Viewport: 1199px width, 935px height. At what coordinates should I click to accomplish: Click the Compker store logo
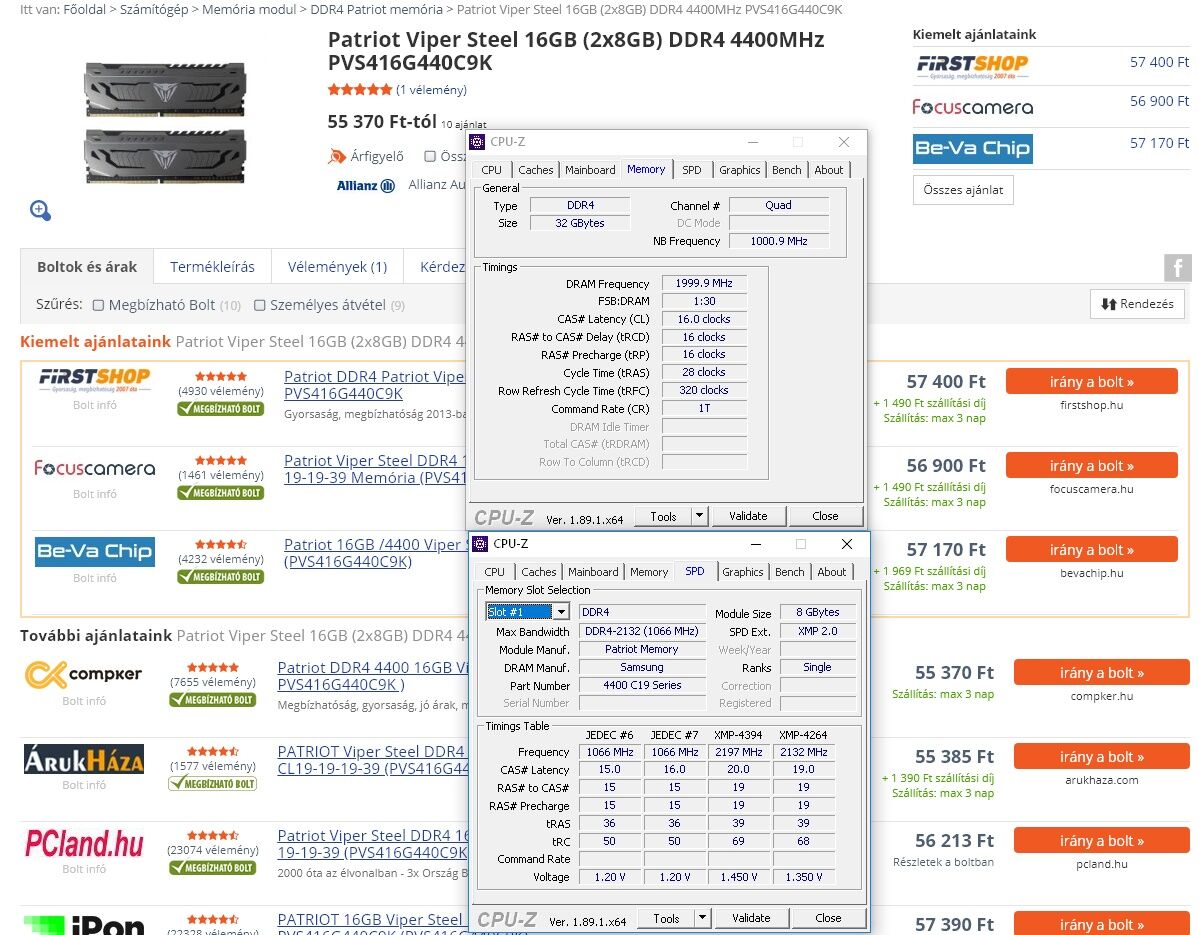point(83,674)
